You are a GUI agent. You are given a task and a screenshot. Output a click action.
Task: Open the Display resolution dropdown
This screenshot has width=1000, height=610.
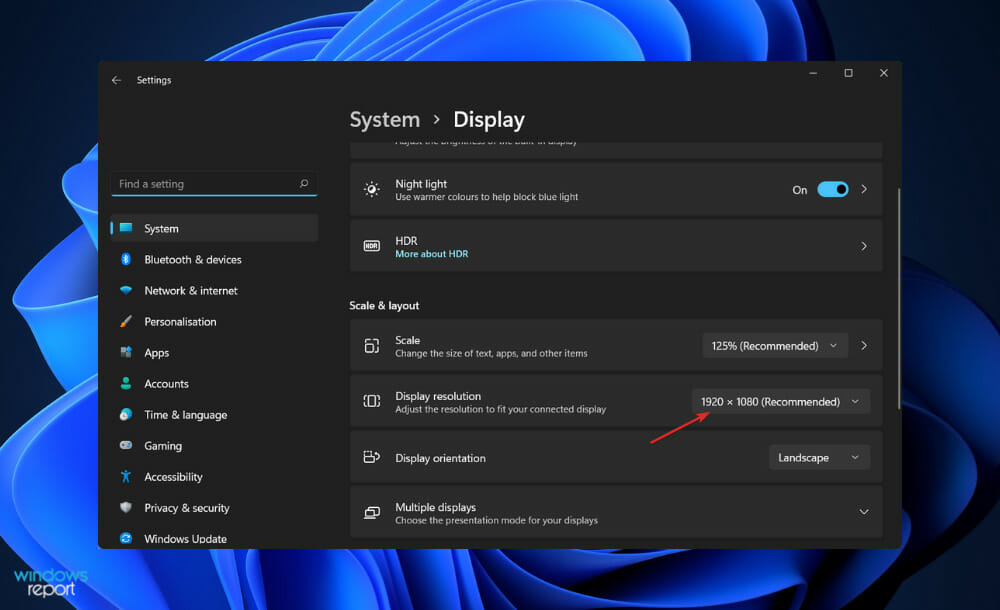click(780, 402)
